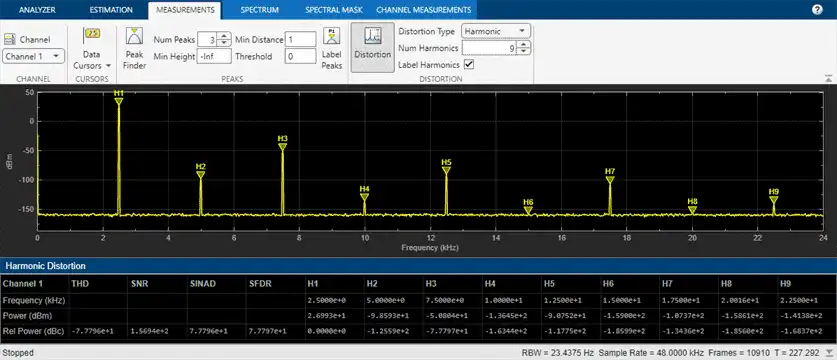This screenshot has width=837, height=360.
Task: Click the Threshold input field
Action: click(301, 56)
